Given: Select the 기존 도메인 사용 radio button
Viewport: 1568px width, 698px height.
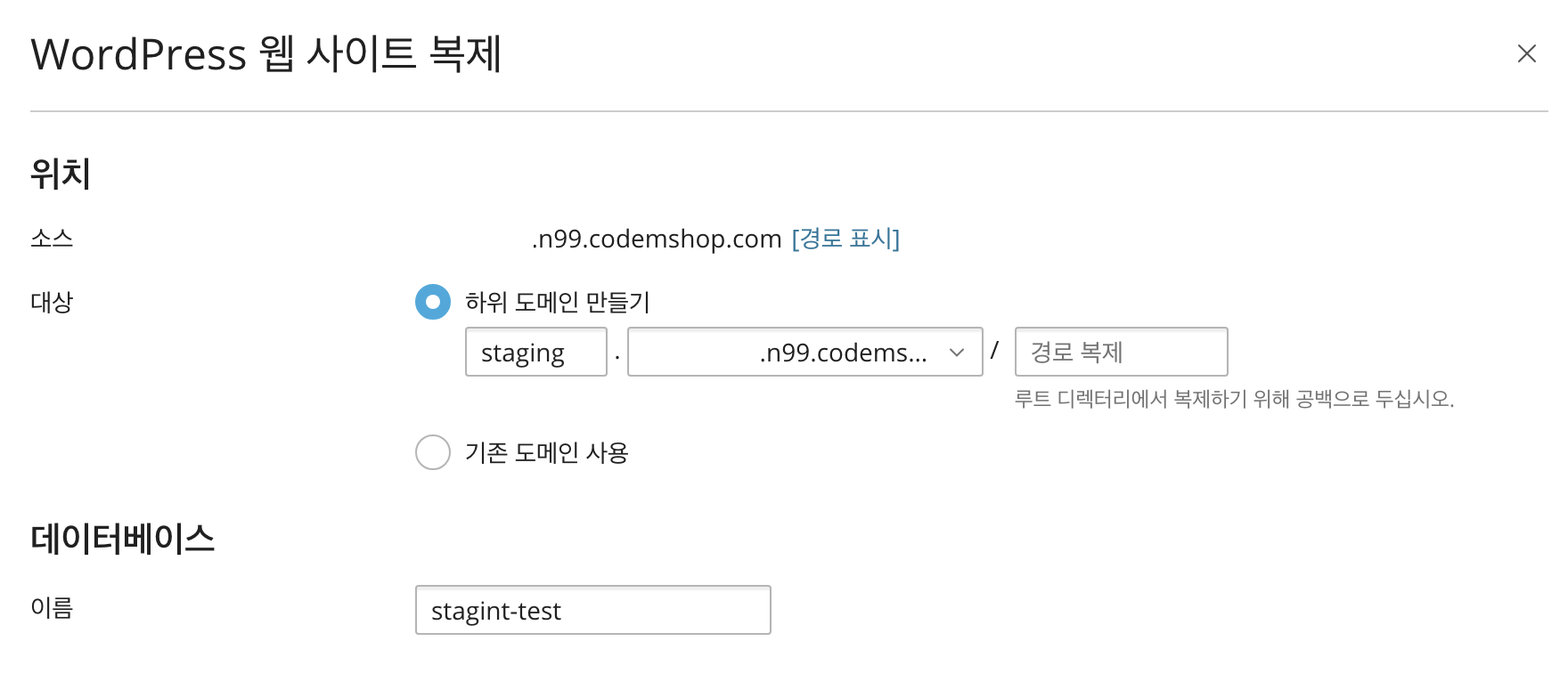Looking at the screenshot, I should pyautogui.click(x=433, y=452).
